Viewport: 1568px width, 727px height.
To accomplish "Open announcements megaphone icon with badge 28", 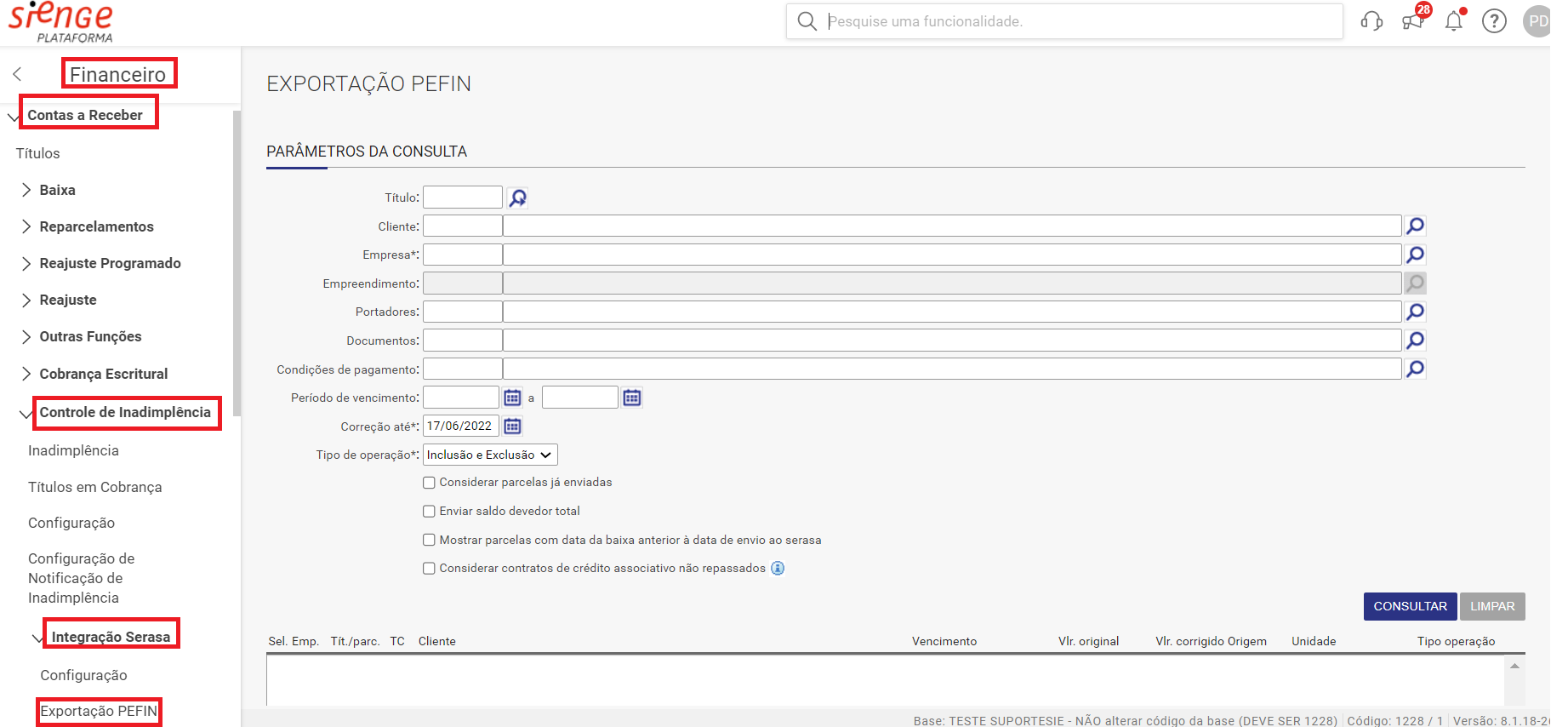I will [1414, 19].
